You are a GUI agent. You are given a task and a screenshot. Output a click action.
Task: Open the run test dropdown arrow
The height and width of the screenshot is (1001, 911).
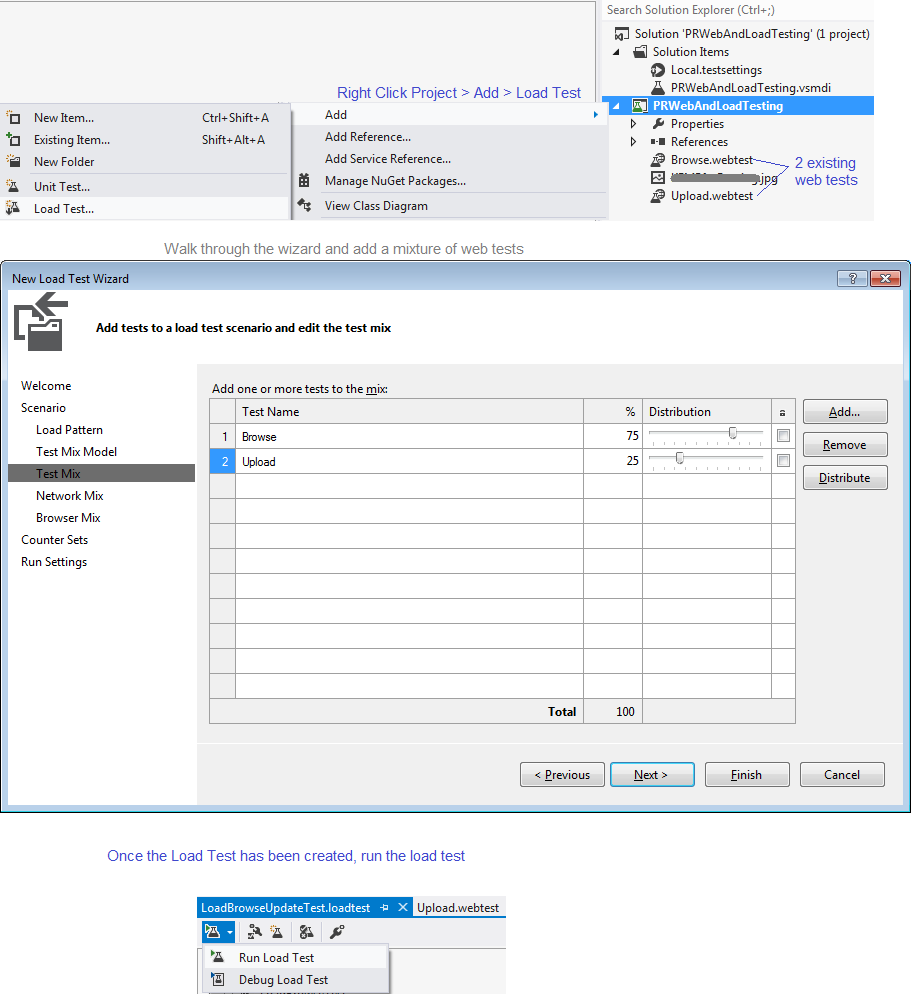[228, 931]
